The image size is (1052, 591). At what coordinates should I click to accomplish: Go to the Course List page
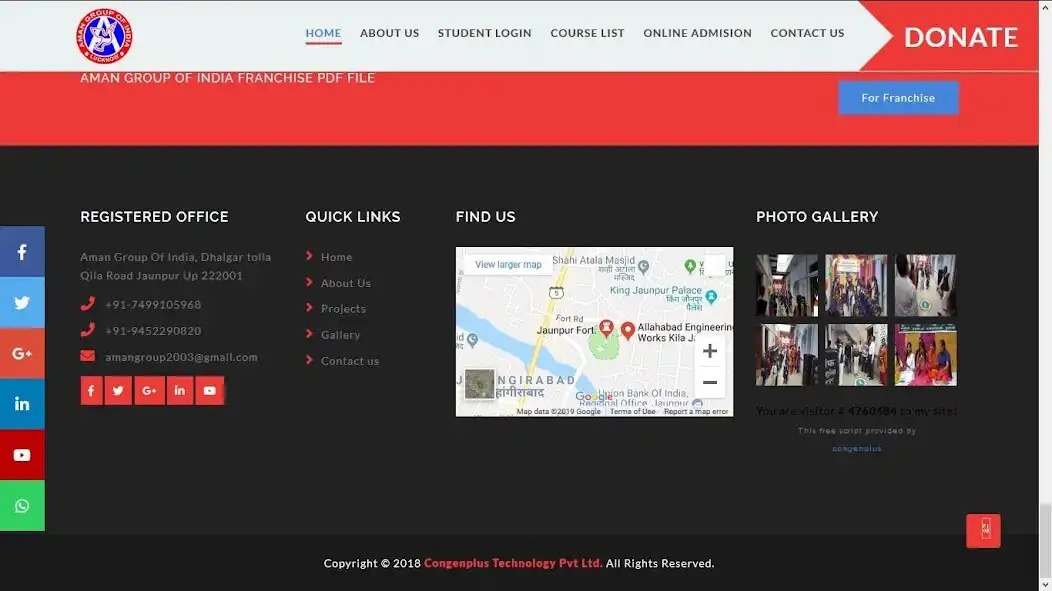[587, 33]
